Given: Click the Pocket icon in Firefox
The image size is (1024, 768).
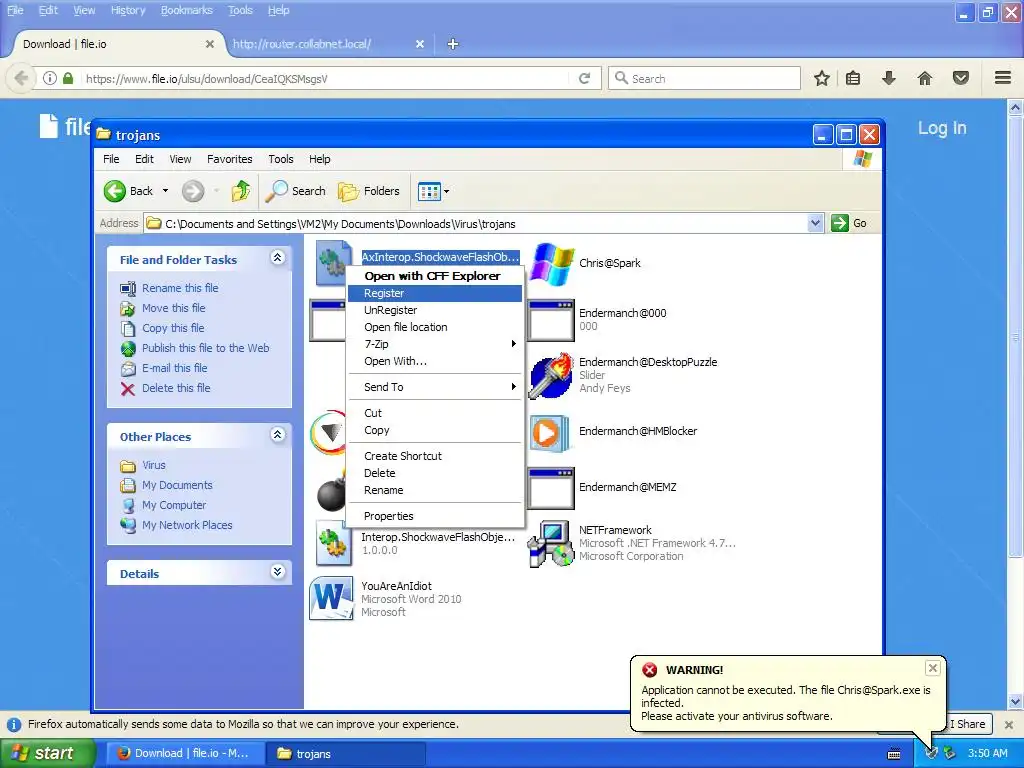Looking at the screenshot, I should point(961,78).
